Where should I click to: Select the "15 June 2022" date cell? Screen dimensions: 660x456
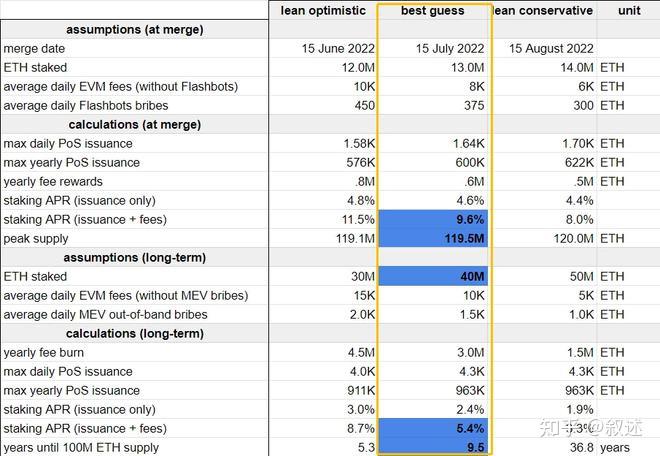[x=338, y=48]
